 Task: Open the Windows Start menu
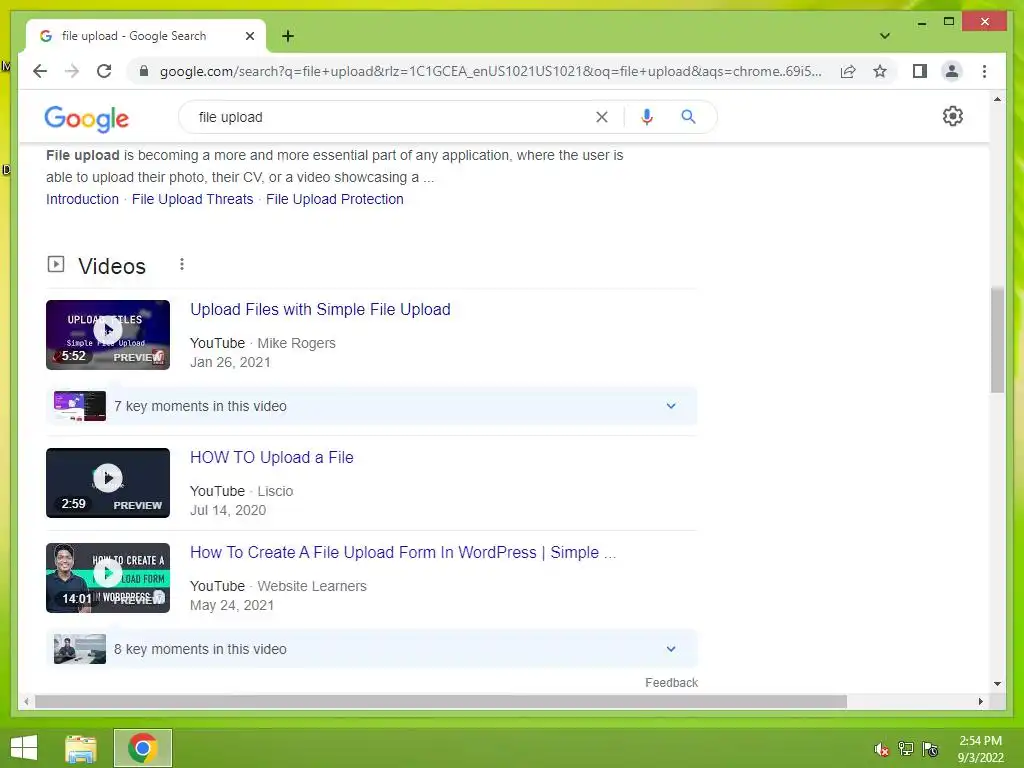tap(24, 748)
